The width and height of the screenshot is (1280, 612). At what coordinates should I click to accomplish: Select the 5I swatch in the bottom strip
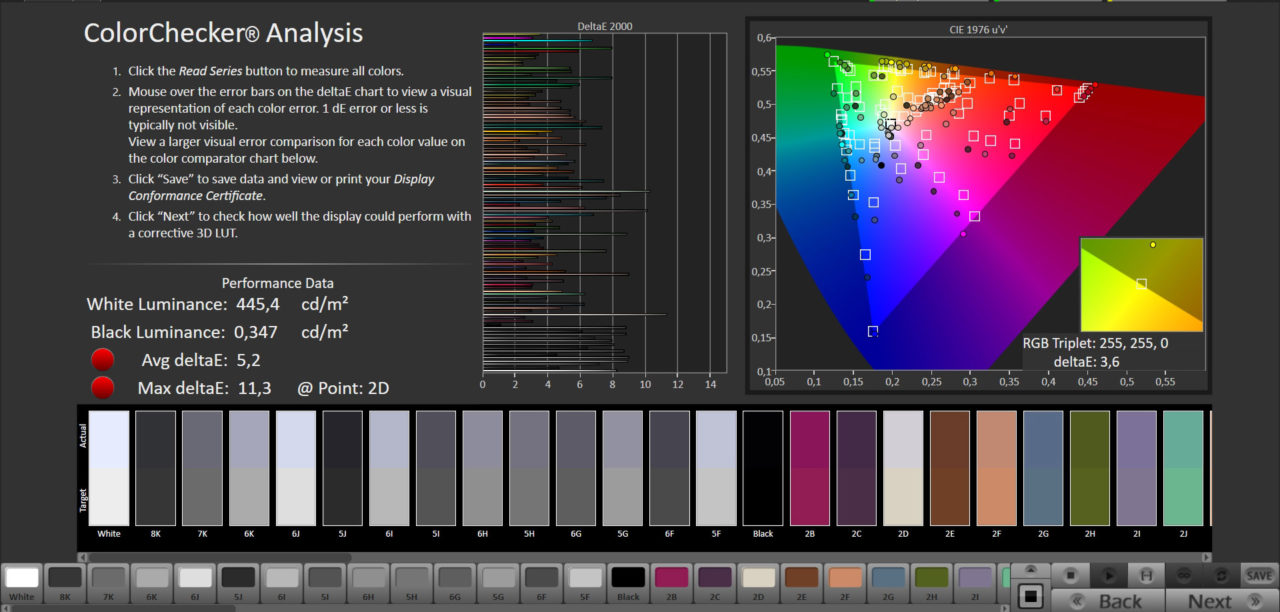coord(325,582)
